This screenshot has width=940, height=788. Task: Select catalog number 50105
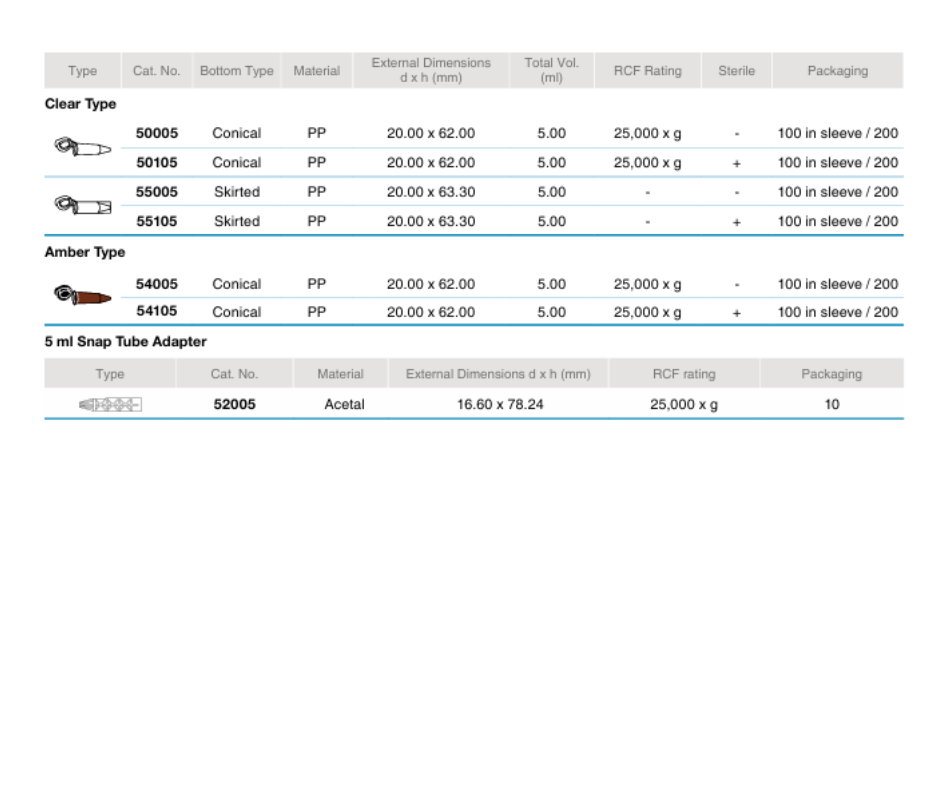click(x=157, y=162)
